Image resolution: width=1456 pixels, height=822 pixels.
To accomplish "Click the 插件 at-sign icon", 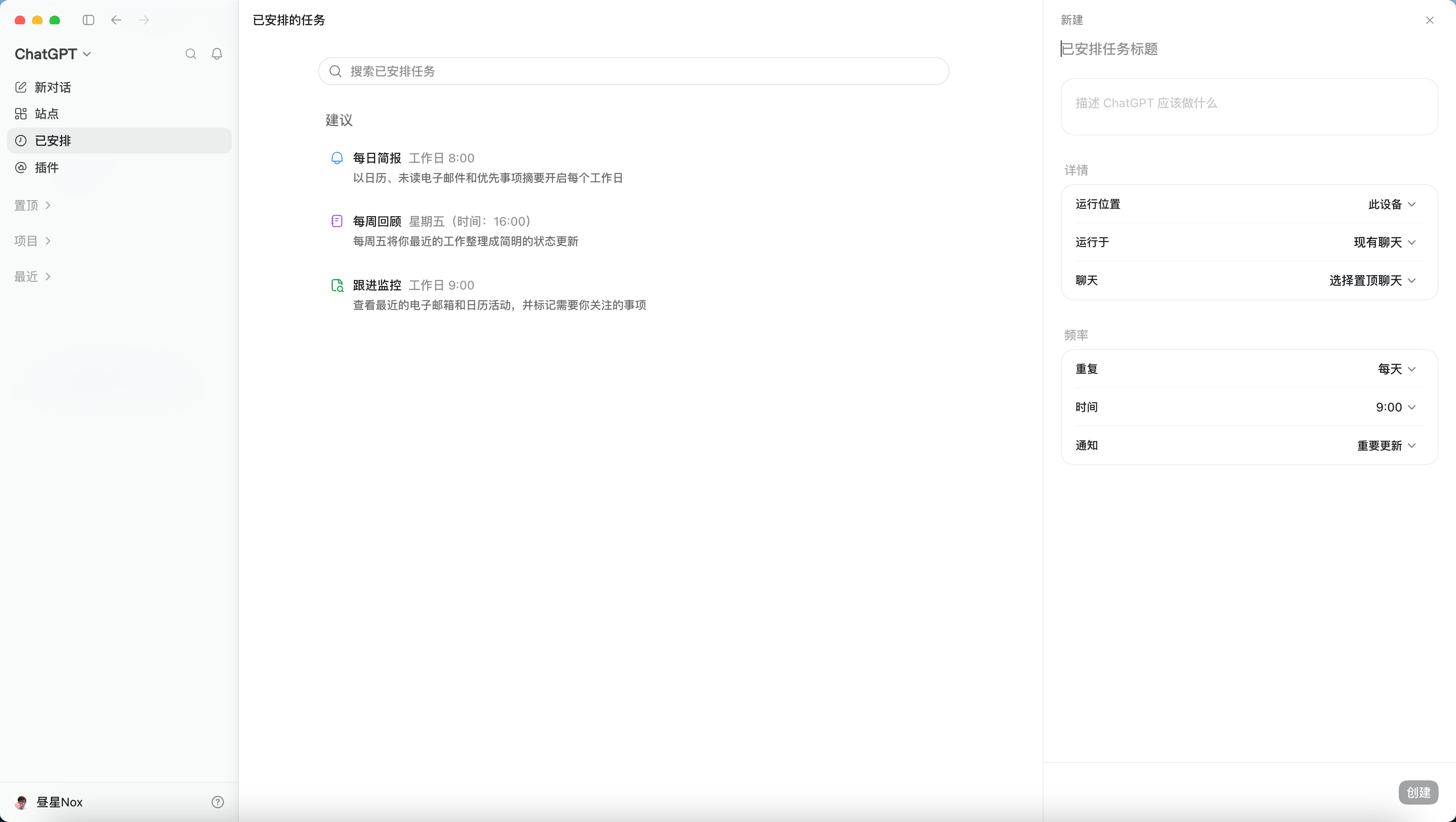I will 21,168.
